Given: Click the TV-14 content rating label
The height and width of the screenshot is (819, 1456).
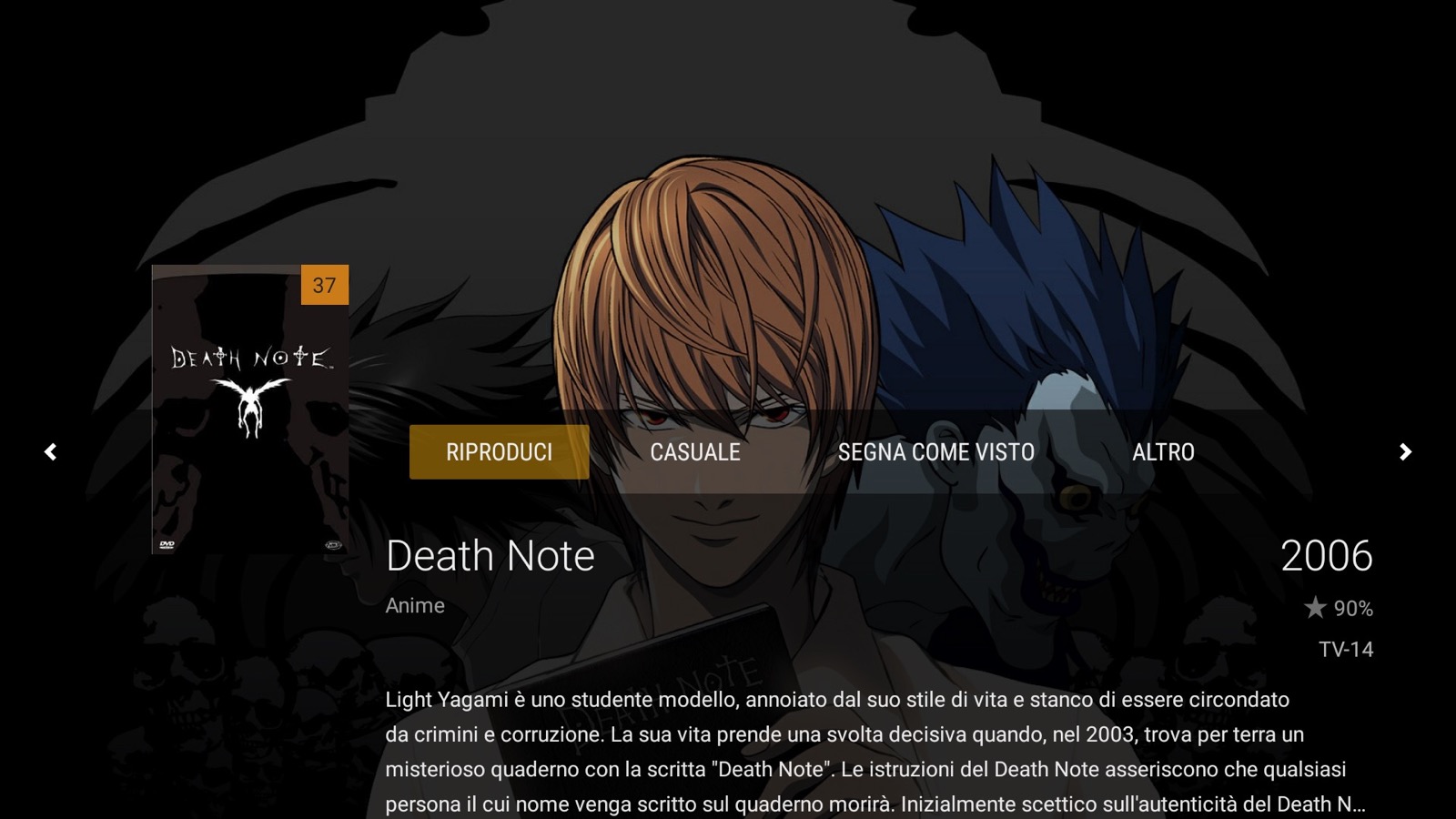Looking at the screenshot, I should coord(1346,650).
